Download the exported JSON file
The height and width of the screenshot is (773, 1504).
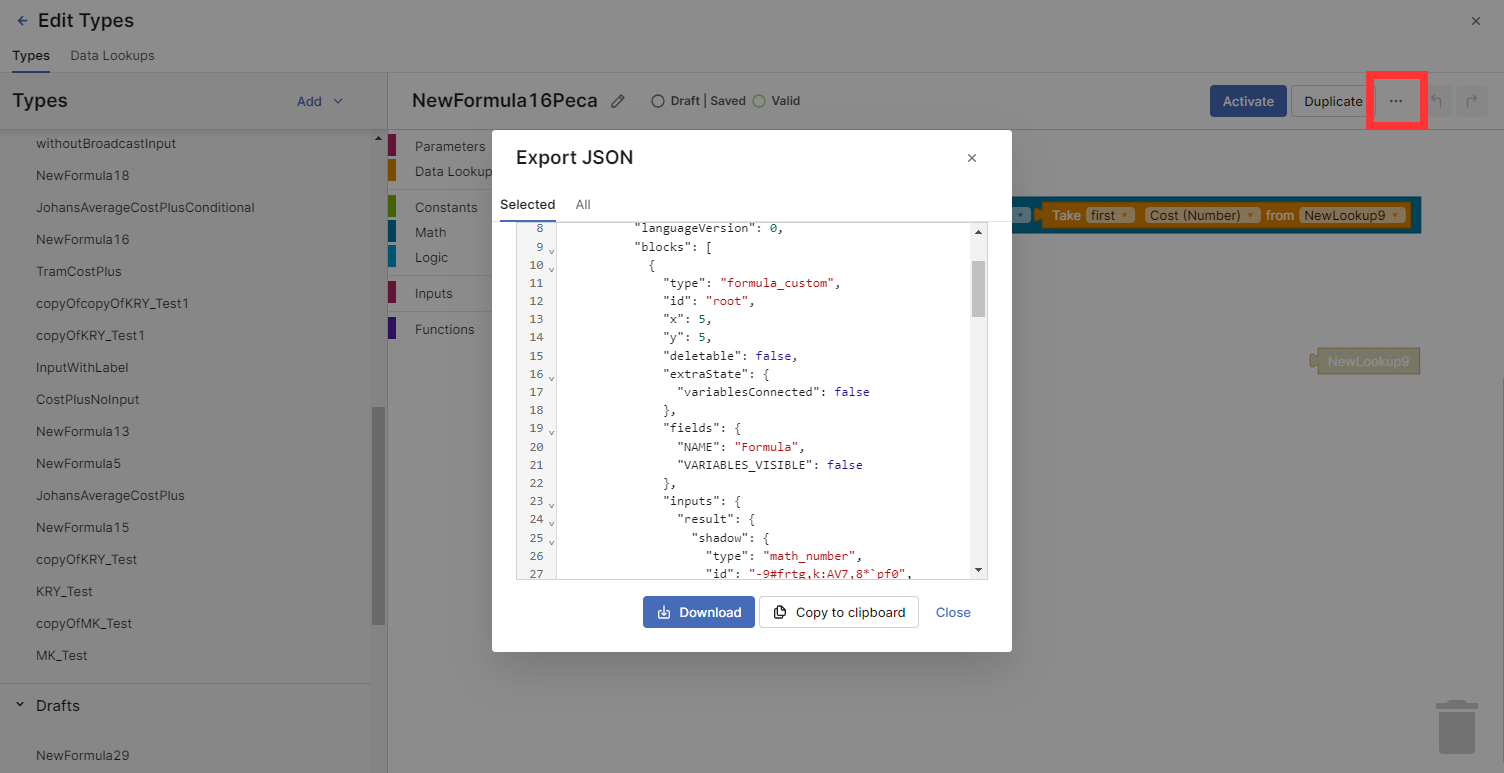click(698, 612)
